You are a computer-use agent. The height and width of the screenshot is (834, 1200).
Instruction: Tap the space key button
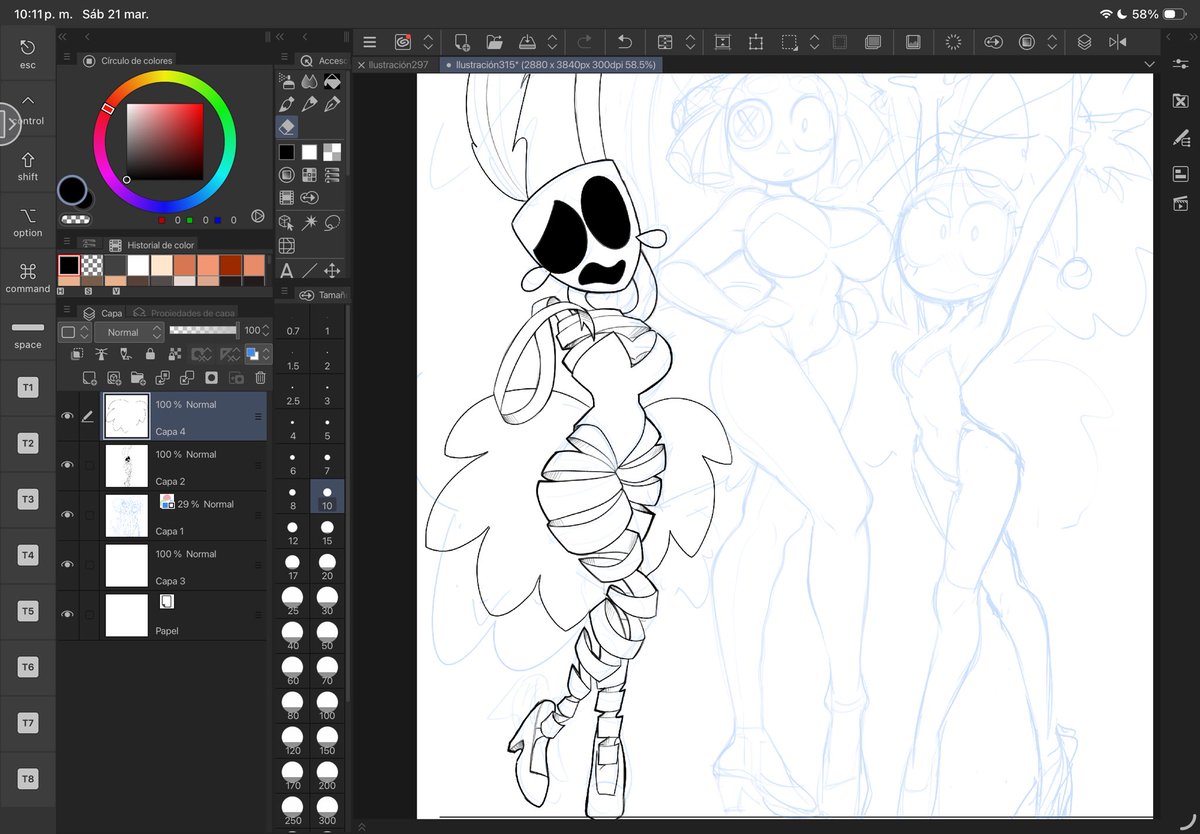[x=28, y=334]
